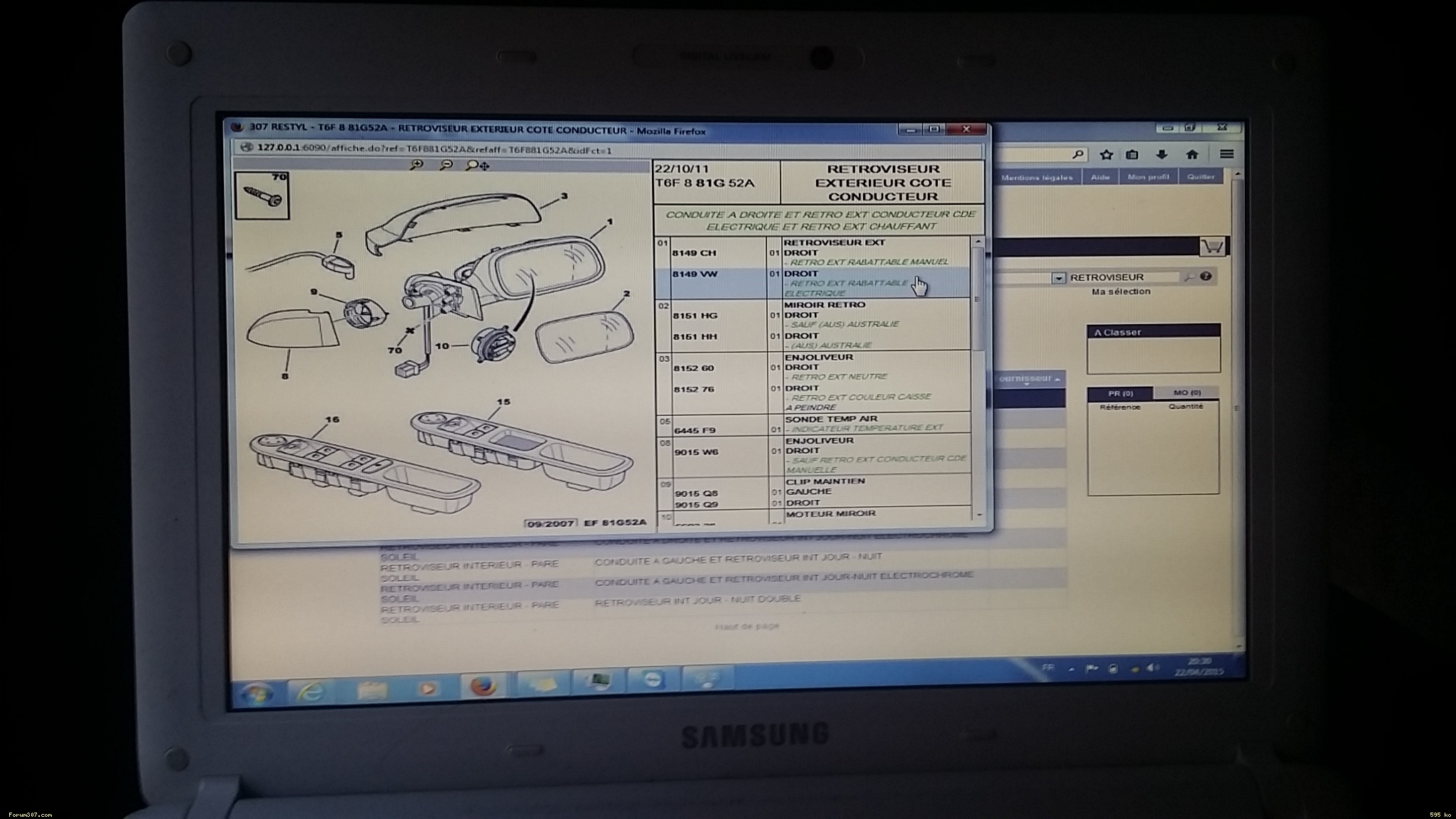Switch to the PR (0) tab
Screen dimensions: 1456x819
coord(1120,393)
